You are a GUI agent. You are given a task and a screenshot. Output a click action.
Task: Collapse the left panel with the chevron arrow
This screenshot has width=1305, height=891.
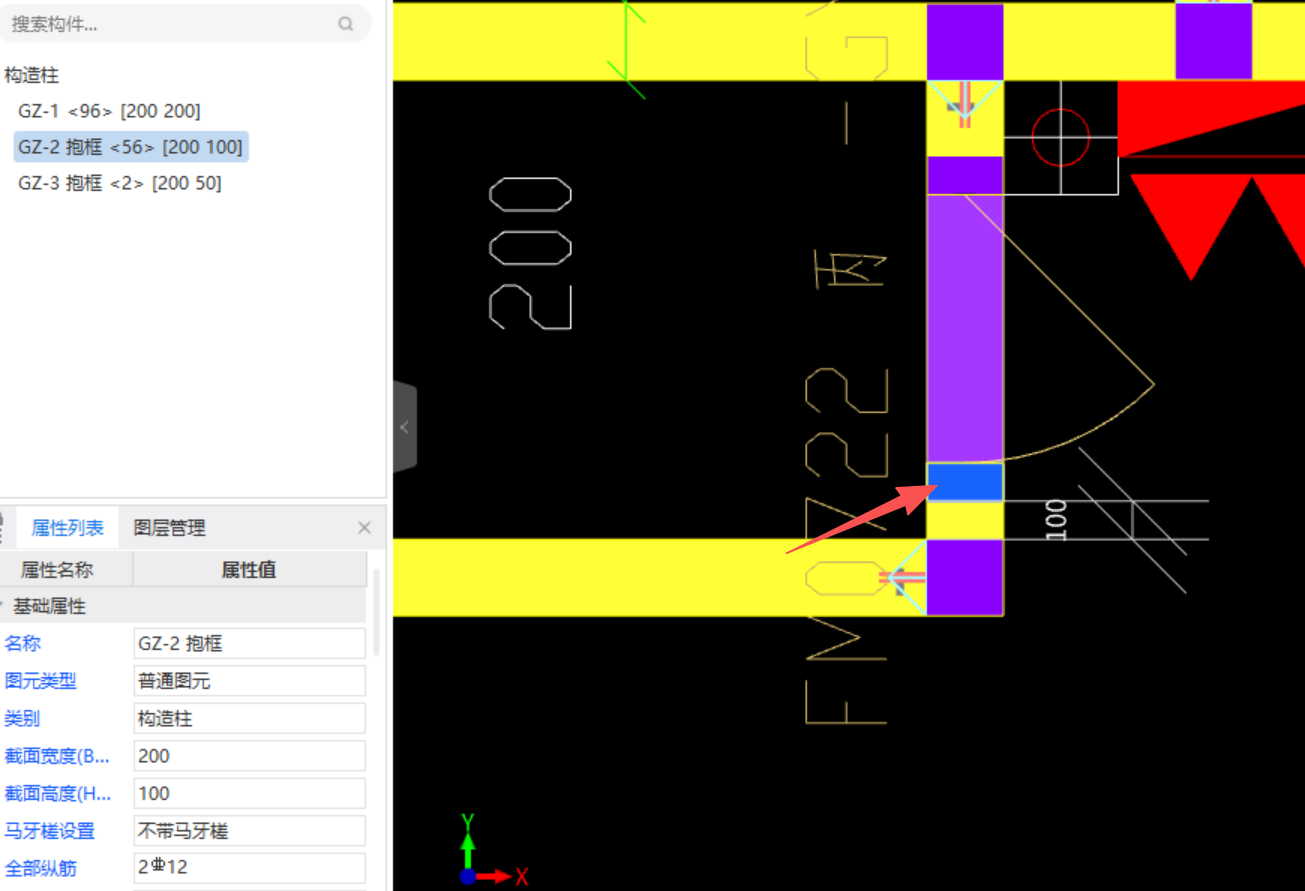[x=404, y=425]
